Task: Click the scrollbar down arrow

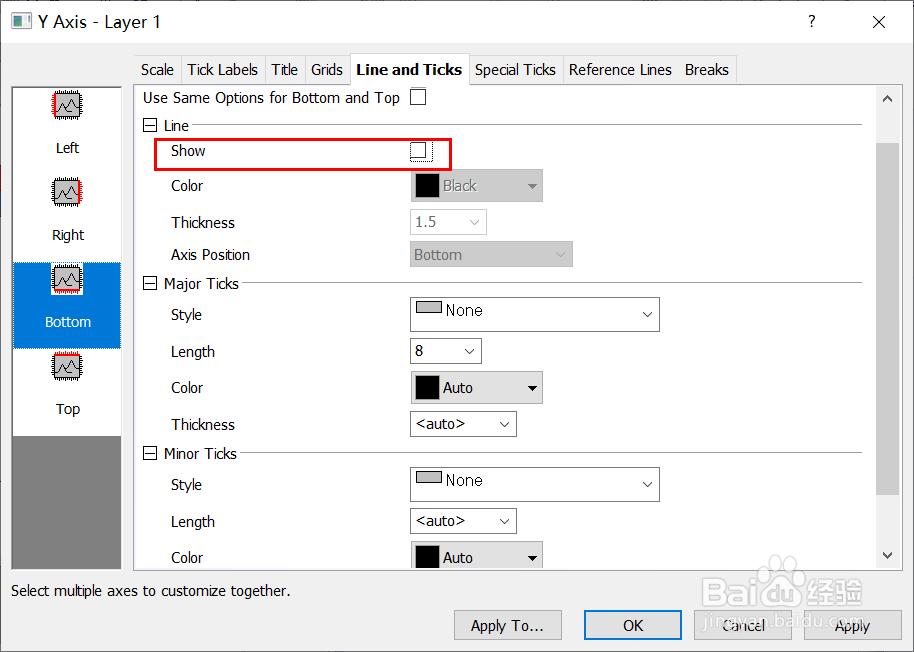Action: click(887, 555)
